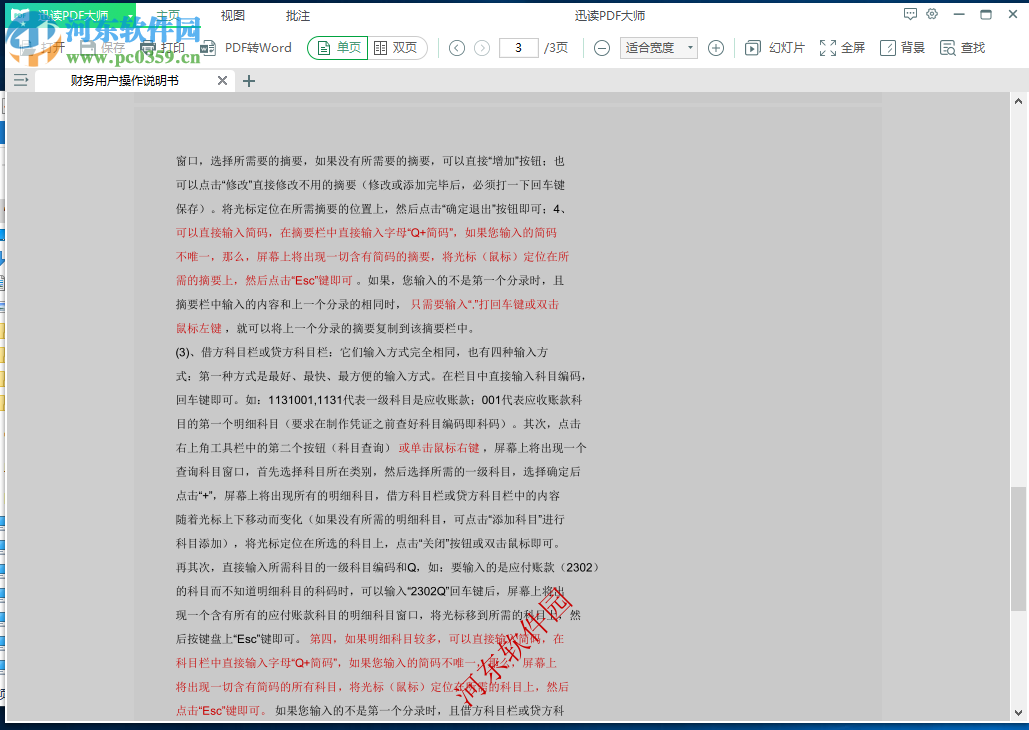
Task: Decrease zoom using the minus control
Action: click(600, 47)
